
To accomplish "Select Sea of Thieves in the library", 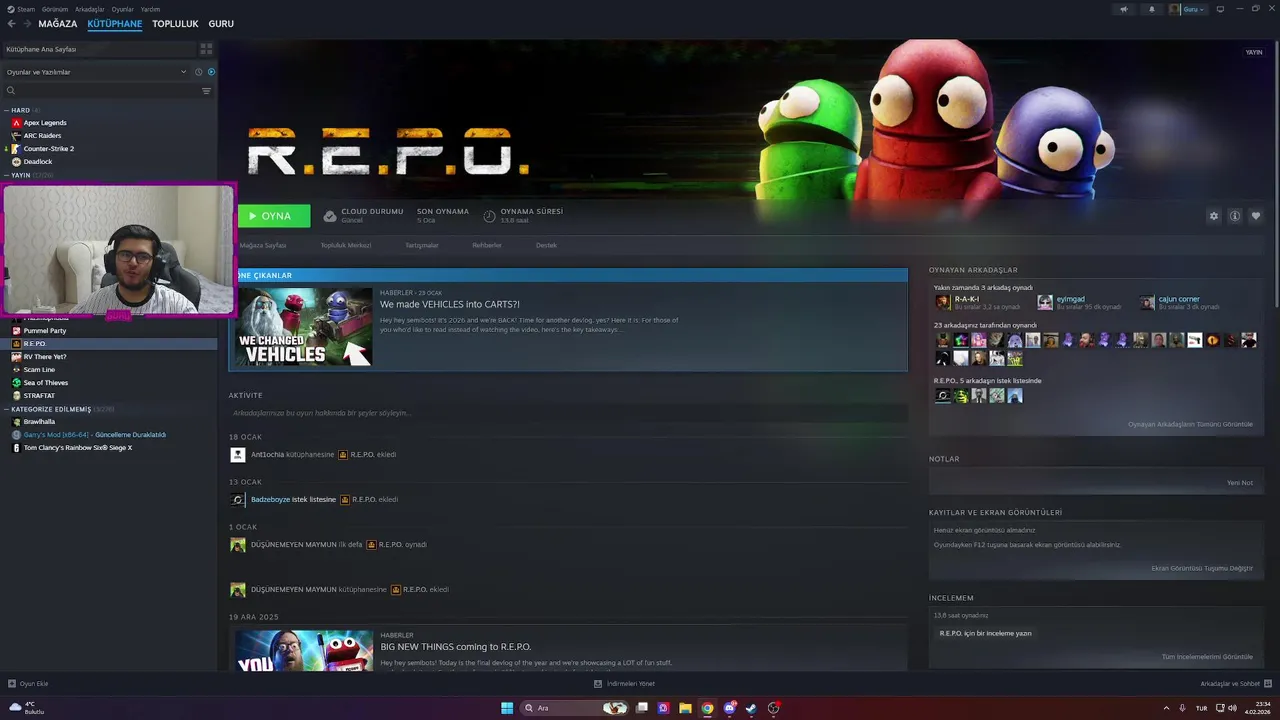I will pos(46,383).
